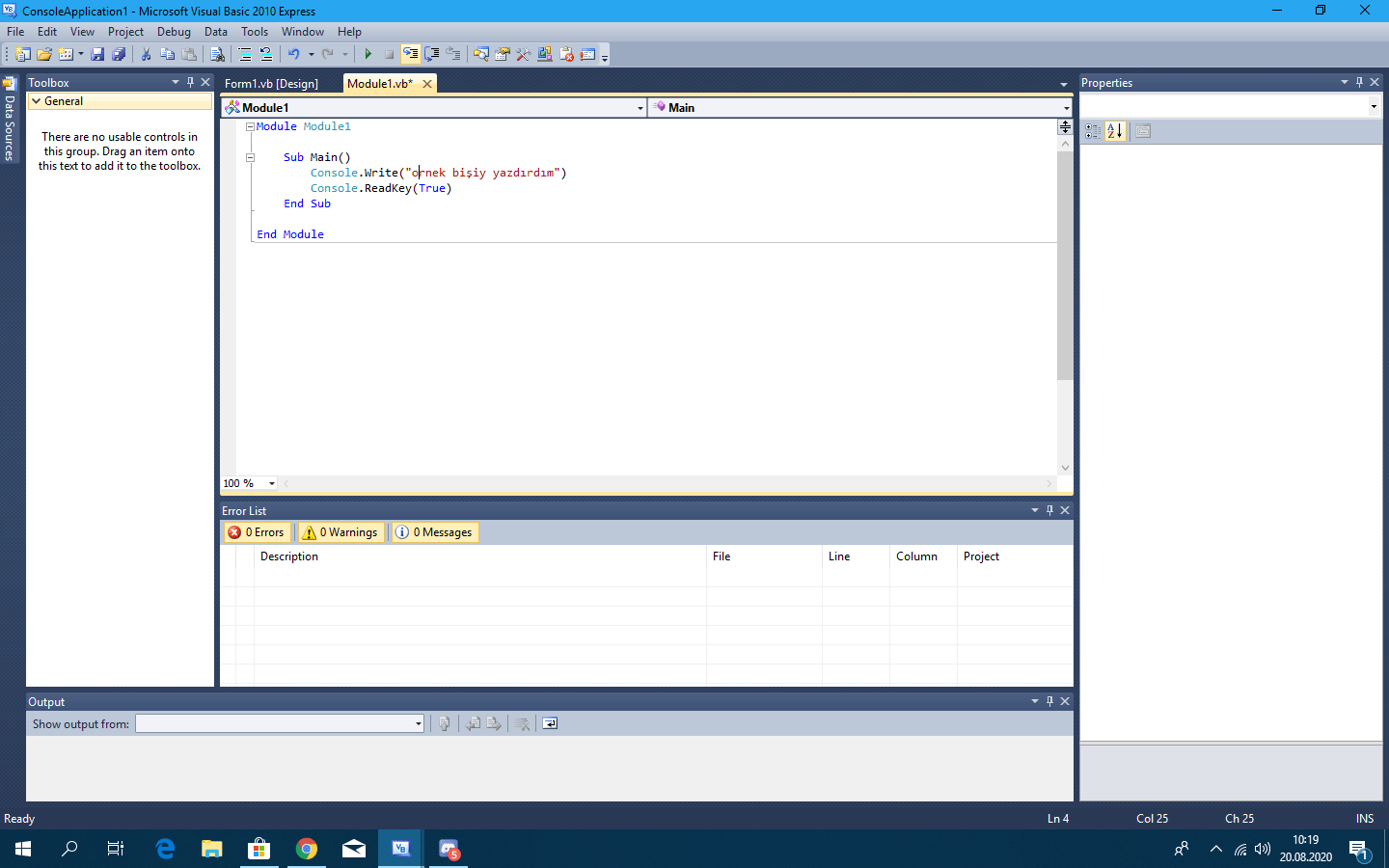1389x868 pixels.
Task: Open the Data Sources side tab
Action: point(10,119)
